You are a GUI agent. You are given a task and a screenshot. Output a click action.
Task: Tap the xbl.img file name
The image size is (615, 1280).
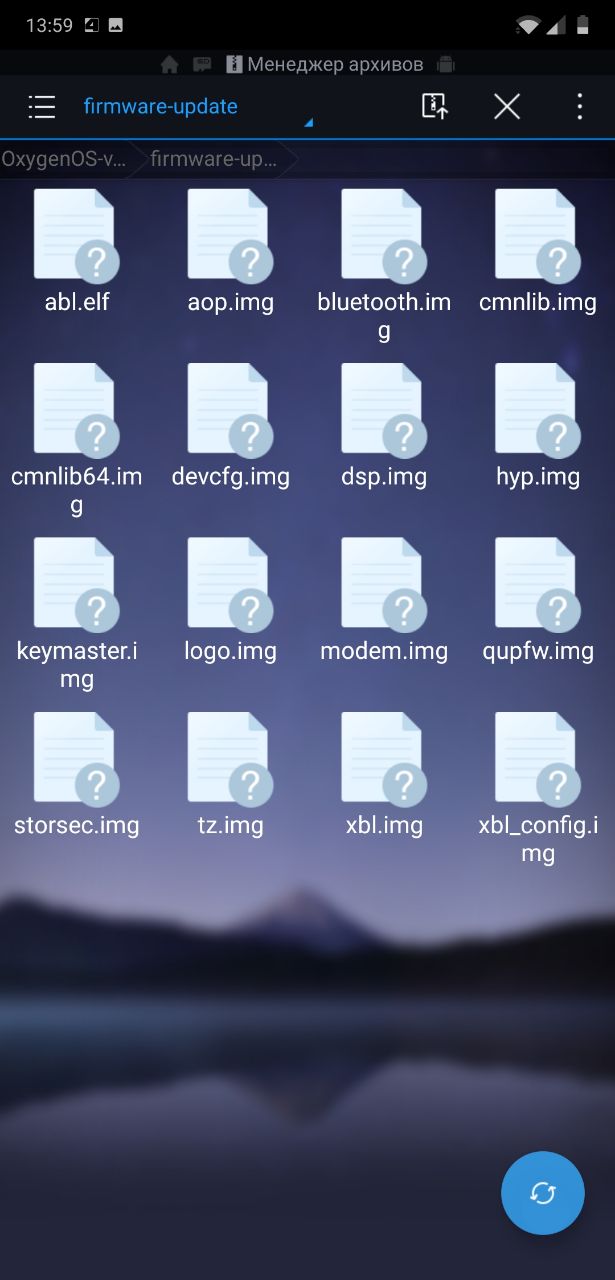click(384, 826)
